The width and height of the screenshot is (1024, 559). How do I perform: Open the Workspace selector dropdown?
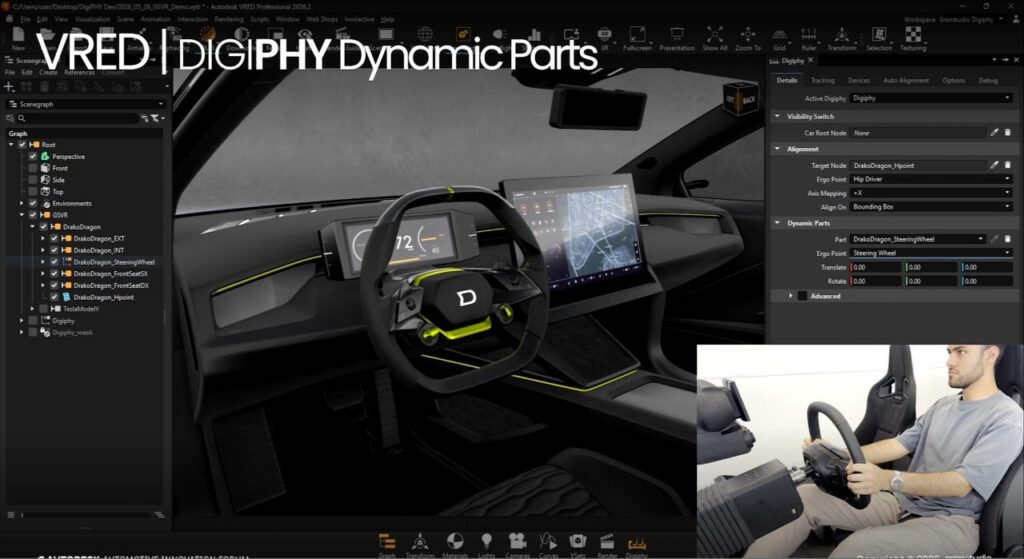tap(953, 20)
